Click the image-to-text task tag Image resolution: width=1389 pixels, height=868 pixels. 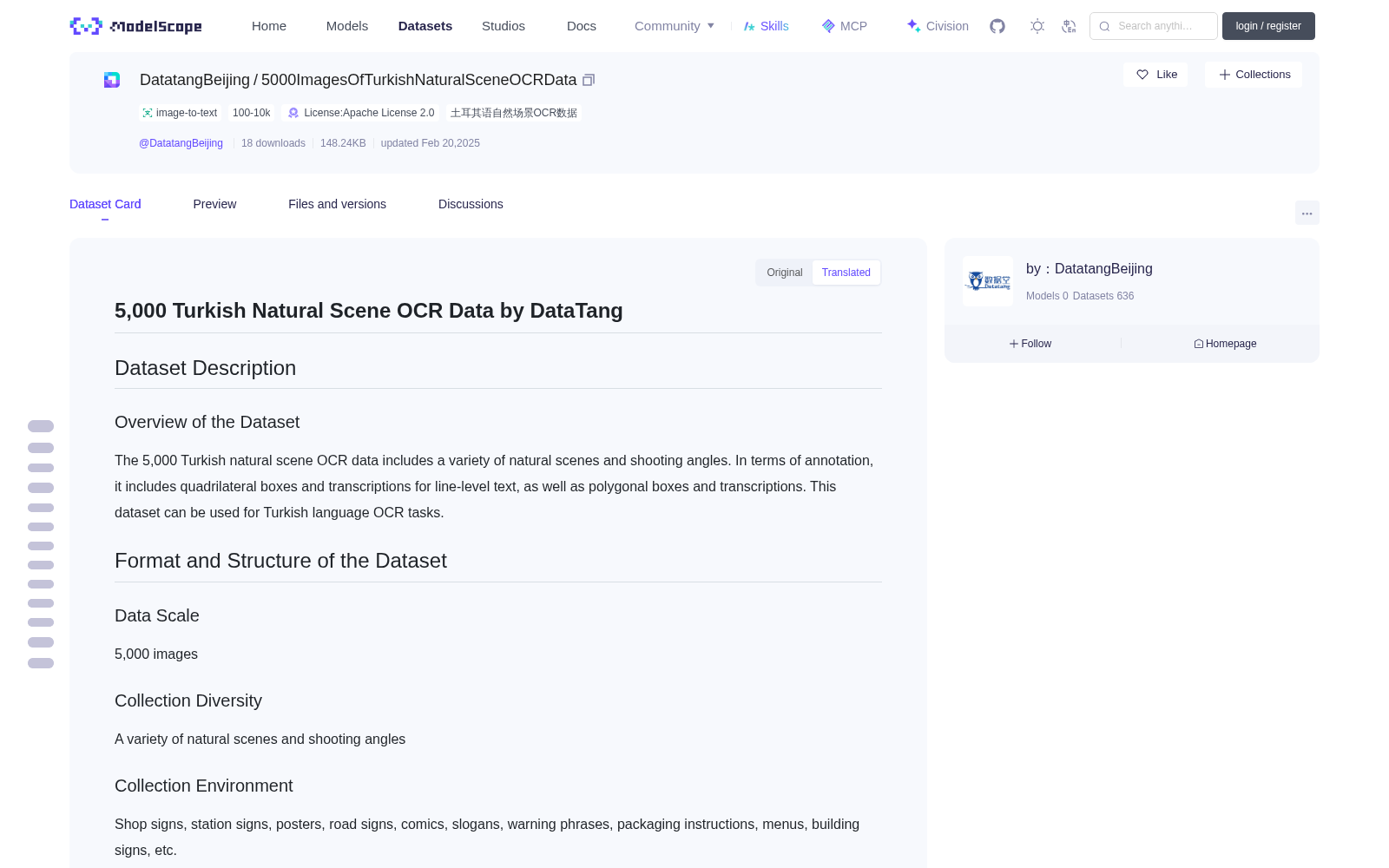click(x=180, y=113)
